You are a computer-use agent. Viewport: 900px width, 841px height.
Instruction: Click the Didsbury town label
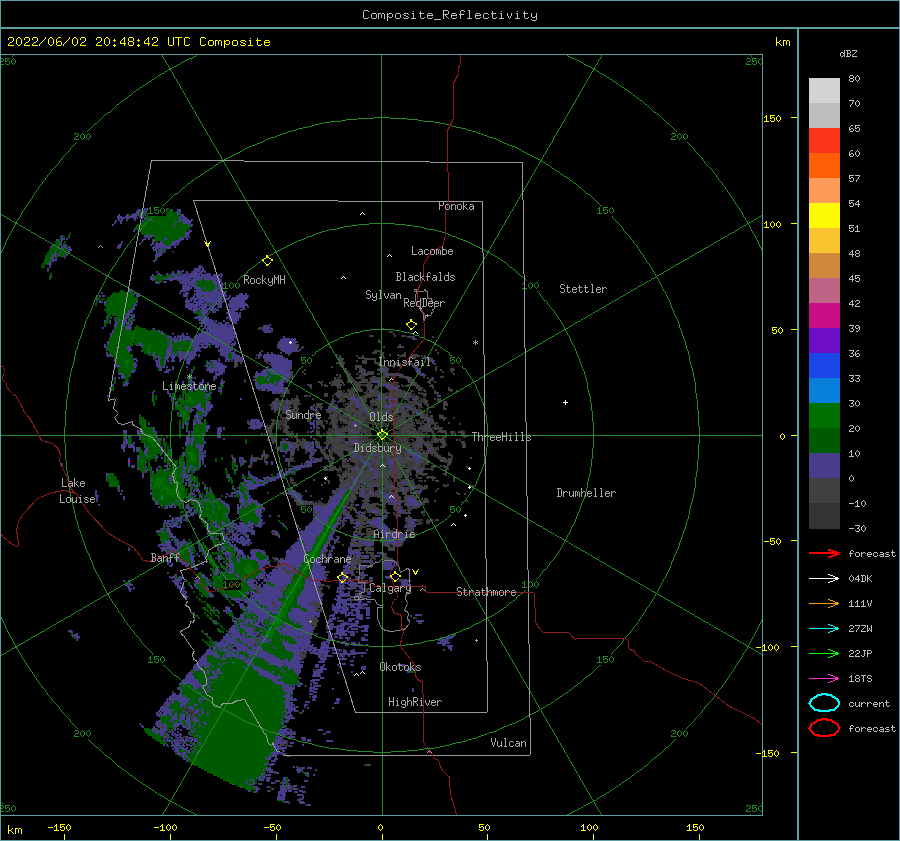pyautogui.click(x=377, y=448)
